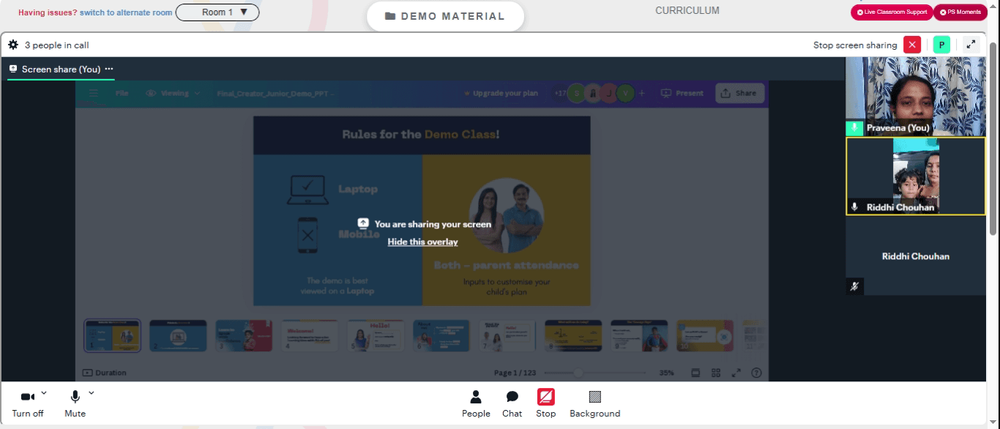Open the People panel
This screenshot has height=429, width=1000.
[x=476, y=404]
